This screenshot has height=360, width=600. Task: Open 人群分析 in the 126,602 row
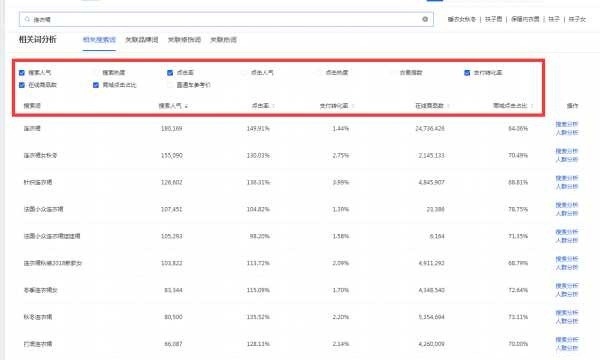pyautogui.click(x=567, y=186)
